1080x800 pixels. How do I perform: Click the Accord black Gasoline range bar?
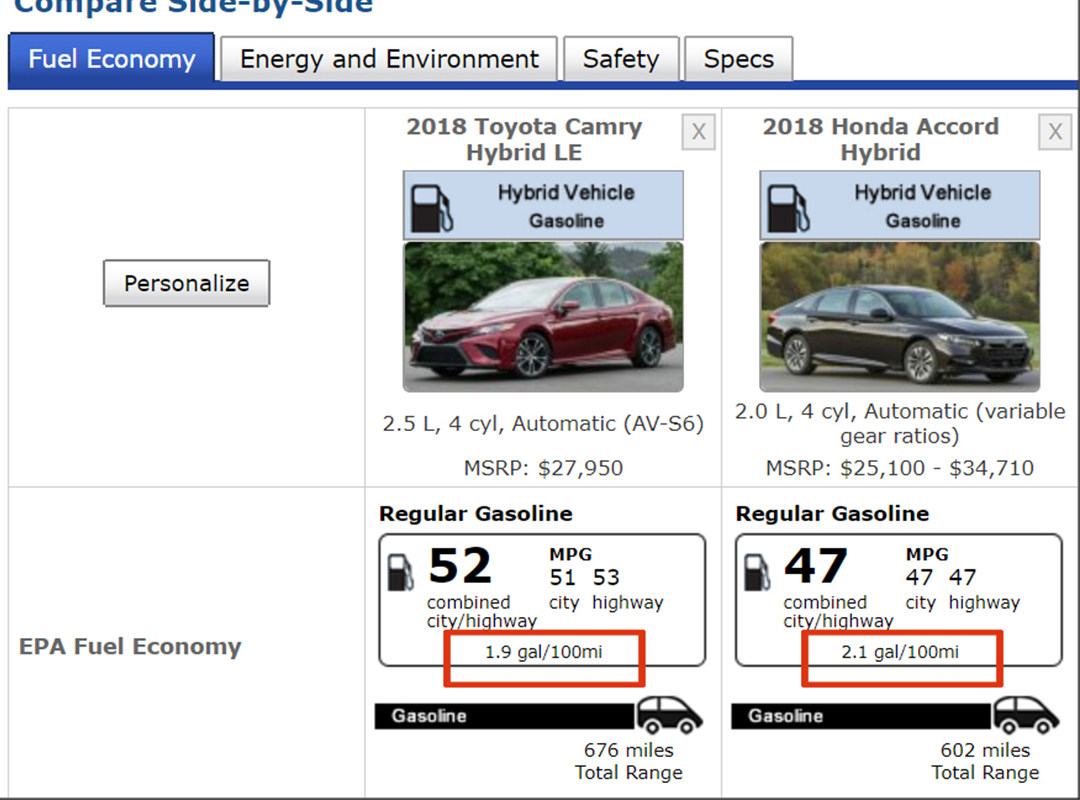[861, 716]
